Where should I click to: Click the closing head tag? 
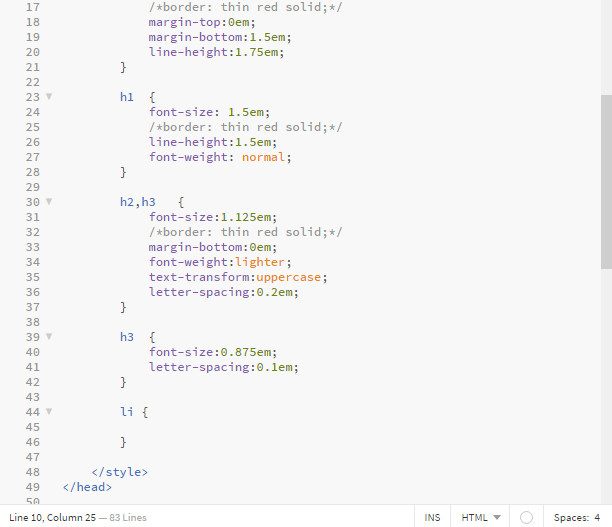(x=87, y=487)
